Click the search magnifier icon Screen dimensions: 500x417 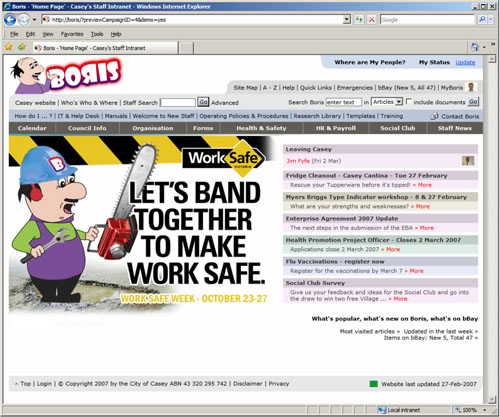click(x=482, y=20)
